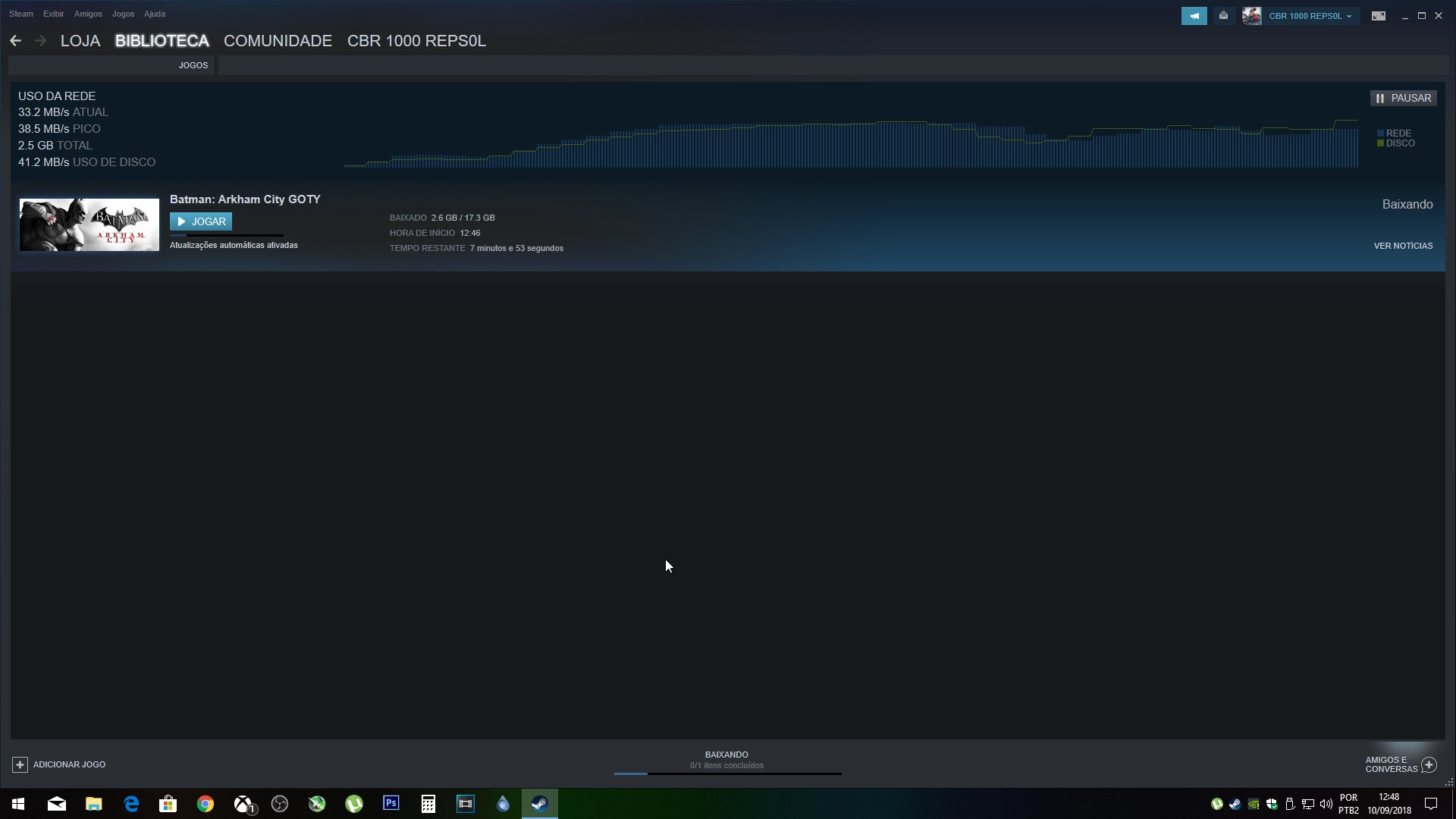Click the ADICIONAR JOGO plus icon
Screen dimensions: 1456x819
point(20,764)
